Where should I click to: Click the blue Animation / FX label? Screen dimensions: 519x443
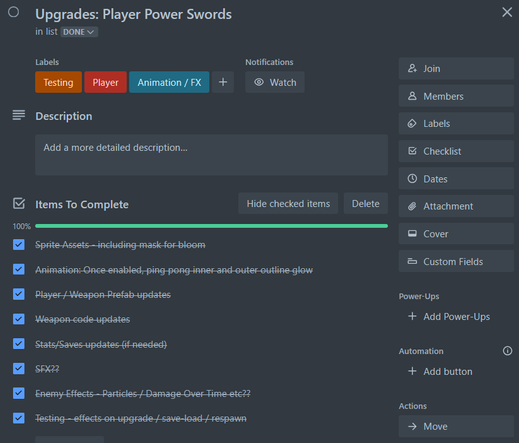(x=169, y=82)
